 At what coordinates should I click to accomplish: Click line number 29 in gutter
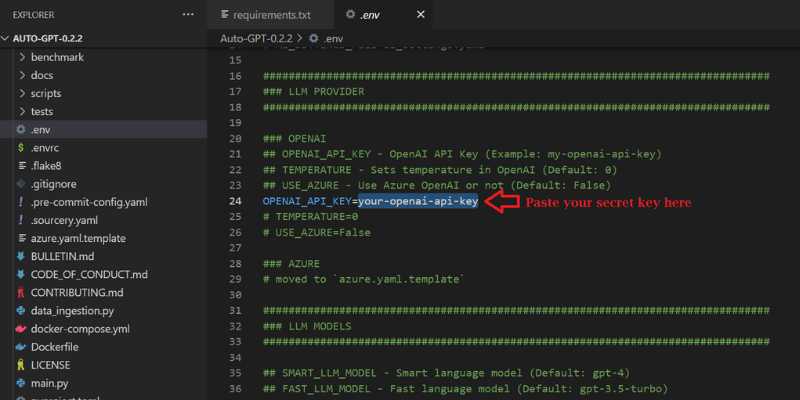tap(235, 280)
